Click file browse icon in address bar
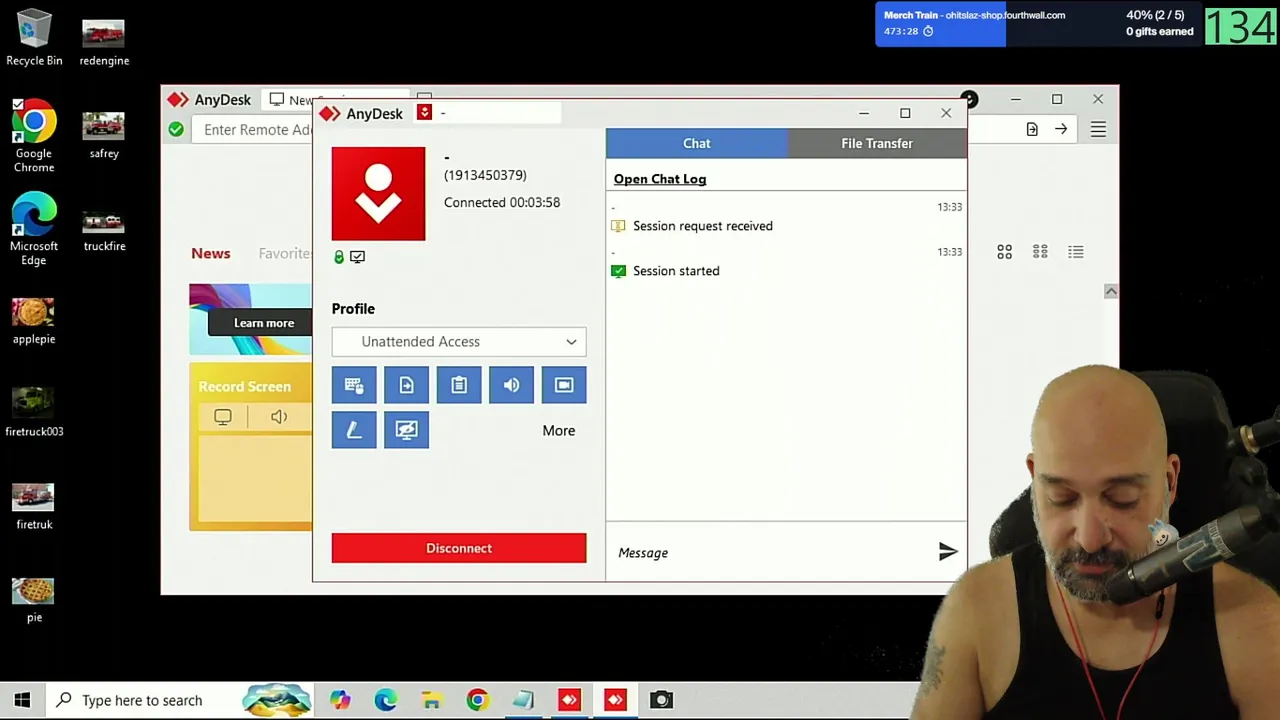This screenshot has width=1280, height=720. point(1032,129)
